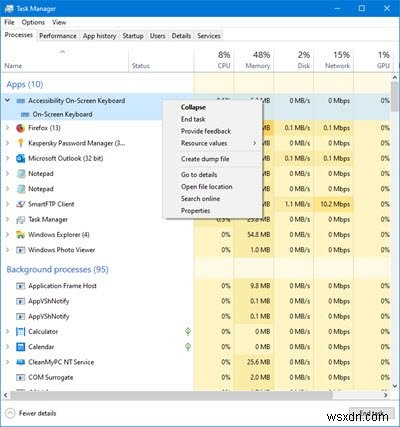Switch to the App history tab
This screenshot has height=427, width=400.
(x=99, y=36)
